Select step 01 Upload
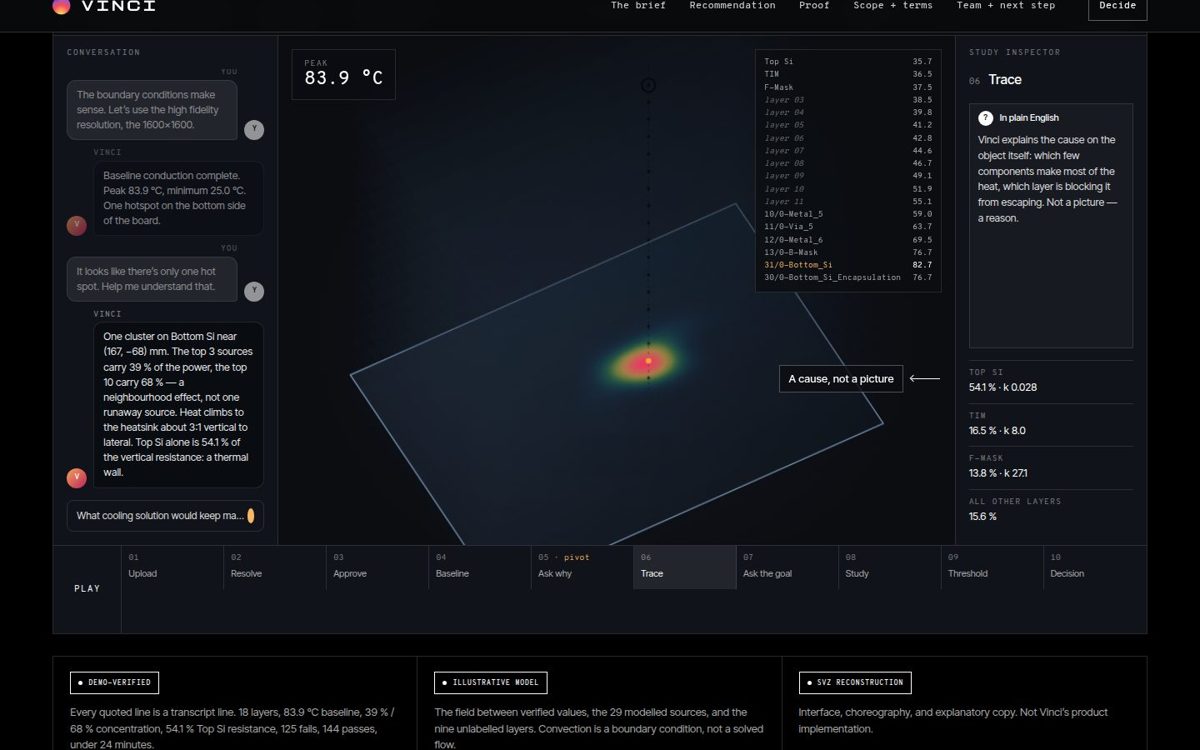This screenshot has height=750, width=1200. tap(172, 567)
